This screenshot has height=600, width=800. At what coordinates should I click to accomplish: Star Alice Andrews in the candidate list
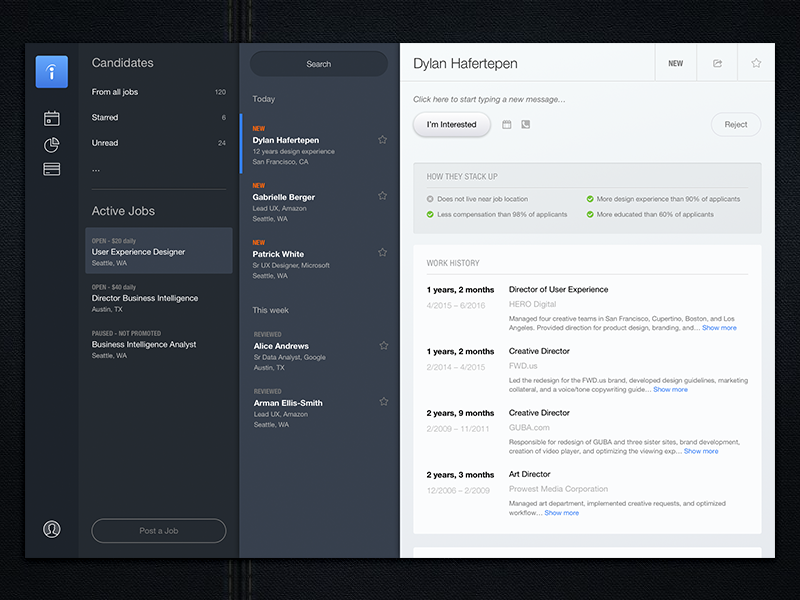tap(384, 346)
